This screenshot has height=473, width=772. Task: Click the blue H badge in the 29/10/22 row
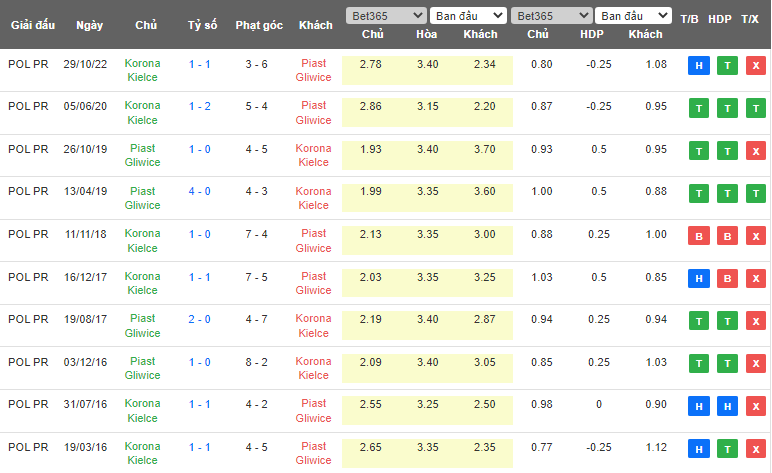click(698, 66)
